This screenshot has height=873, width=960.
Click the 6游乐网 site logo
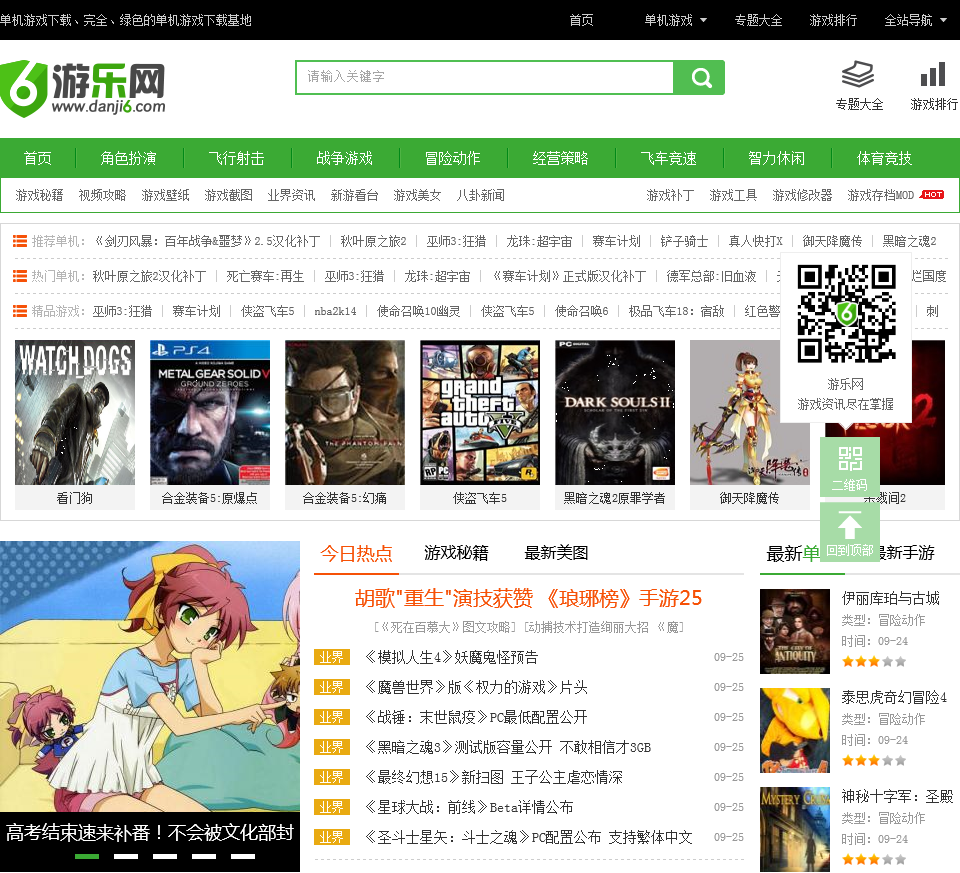tap(83, 88)
